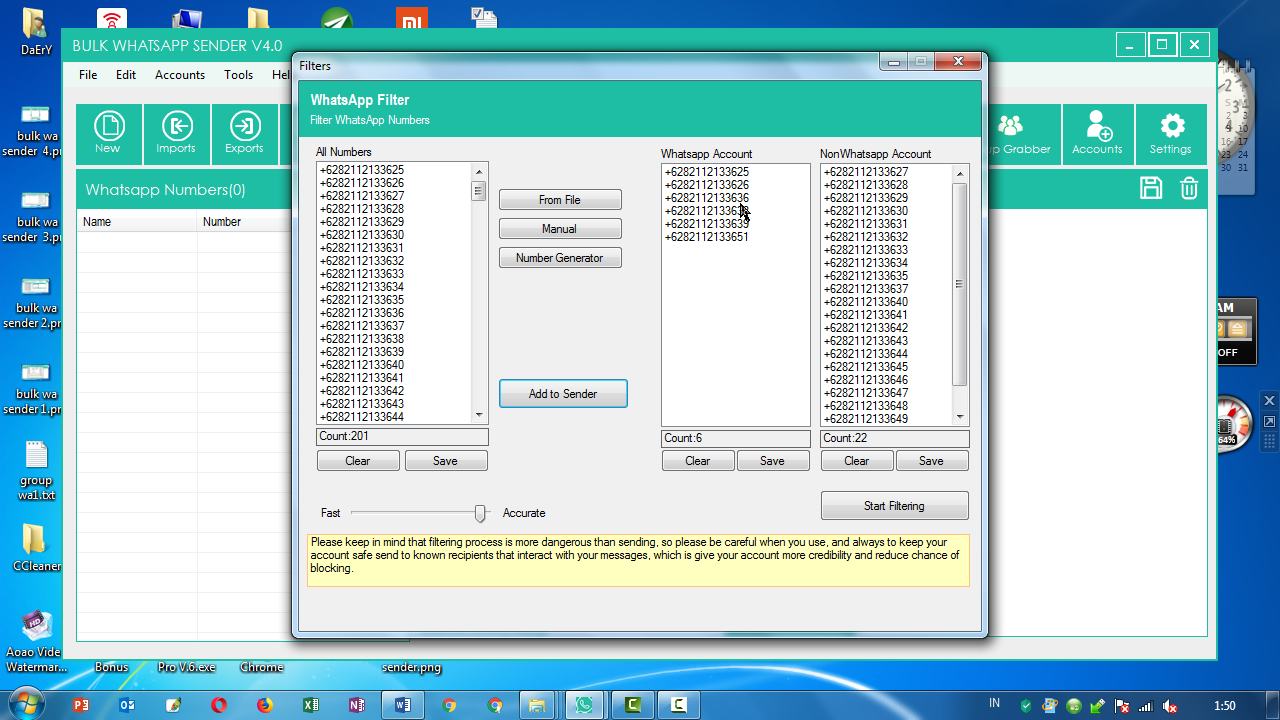Switch to the WhatsApp sender taskbar icon
The height and width of the screenshot is (720, 1280).
[584, 706]
